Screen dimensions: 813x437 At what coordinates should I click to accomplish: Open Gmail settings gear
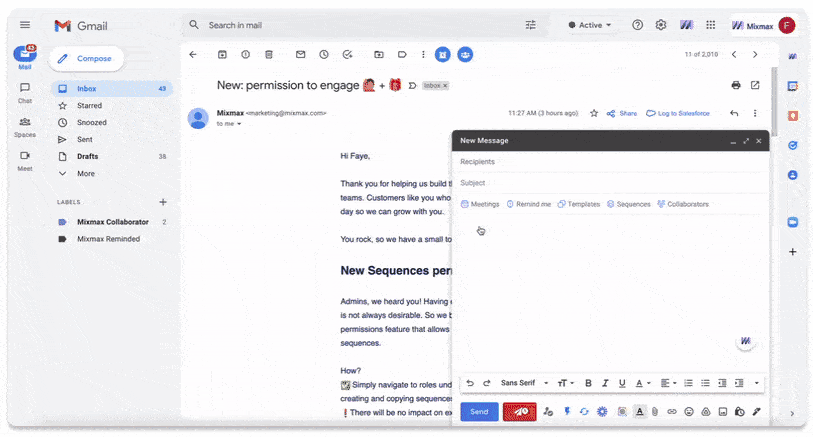tap(661, 25)
